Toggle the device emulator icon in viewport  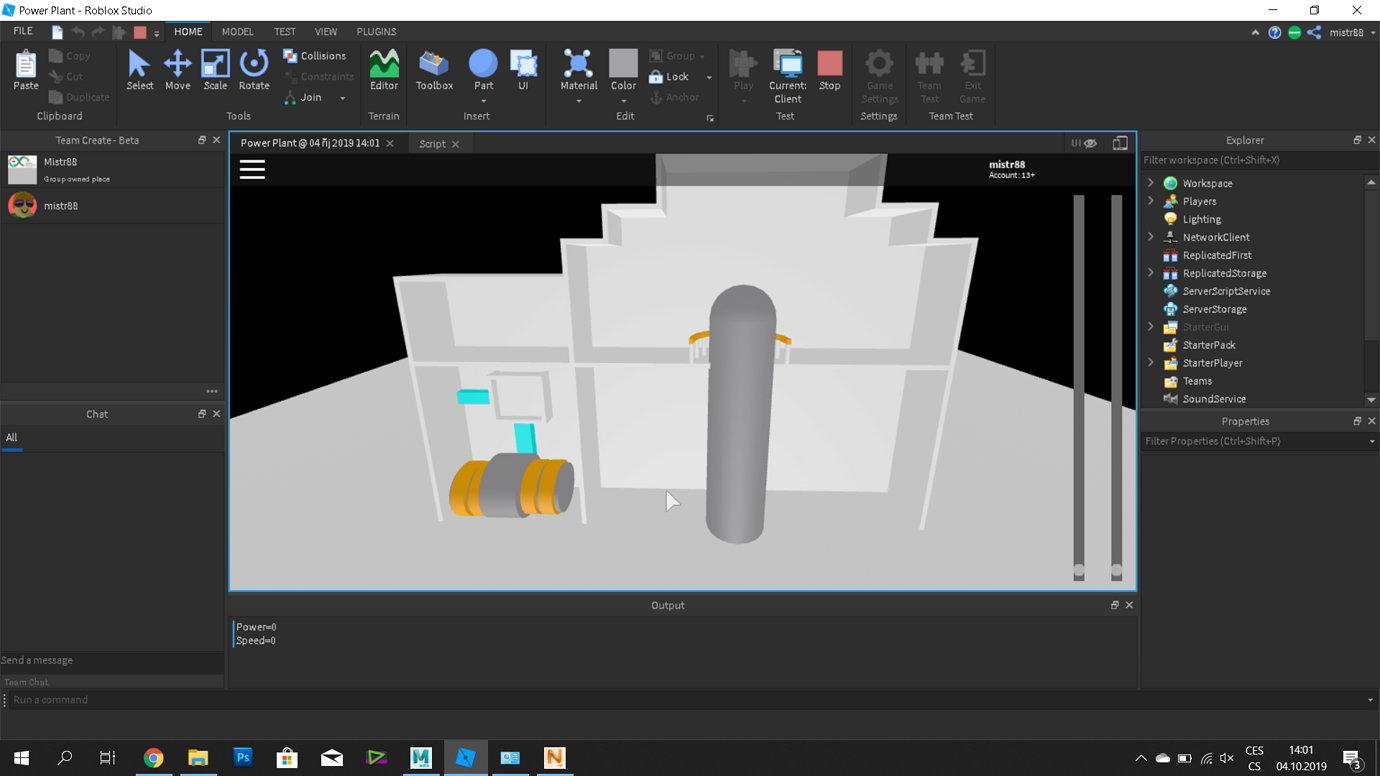[x=1120, y=143]
